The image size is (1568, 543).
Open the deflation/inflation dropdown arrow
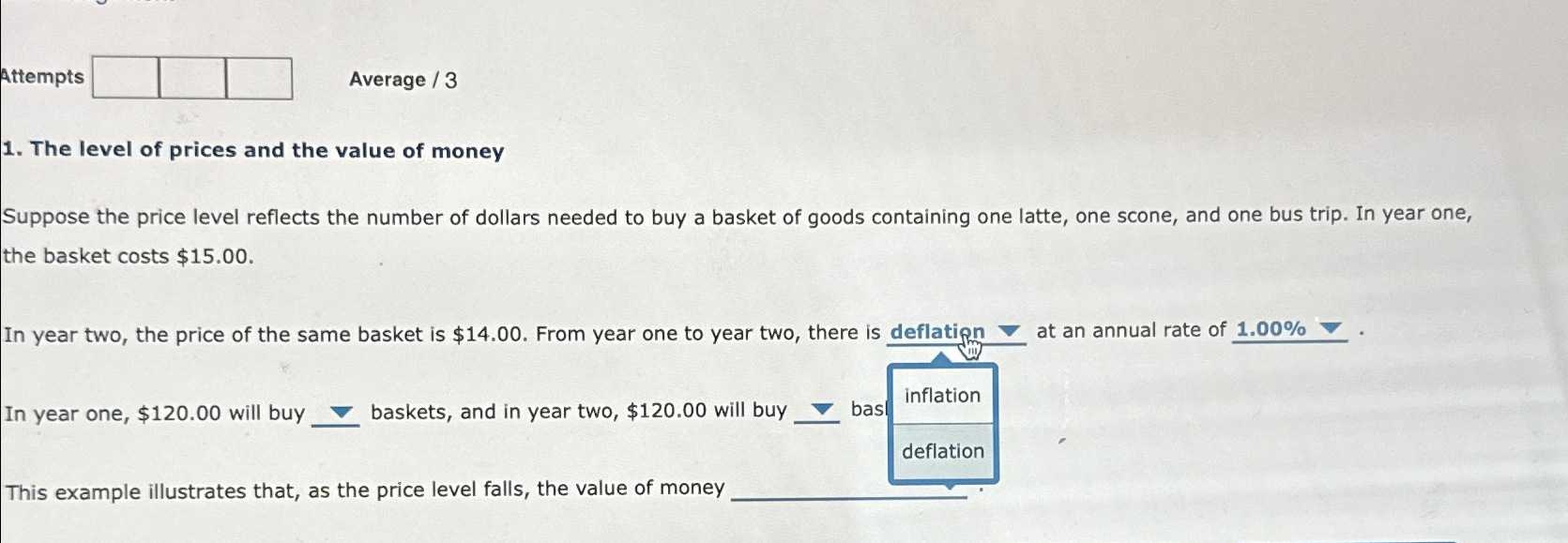coord(1007,331)
